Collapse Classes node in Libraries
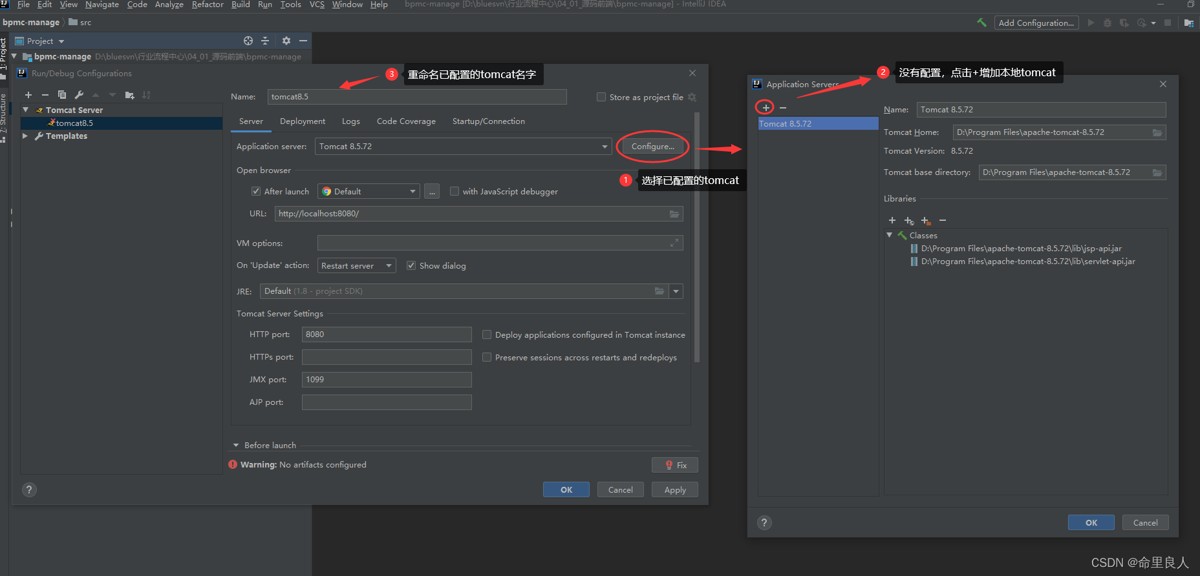The image size is (1200, 576). click(x=890, y=235)
